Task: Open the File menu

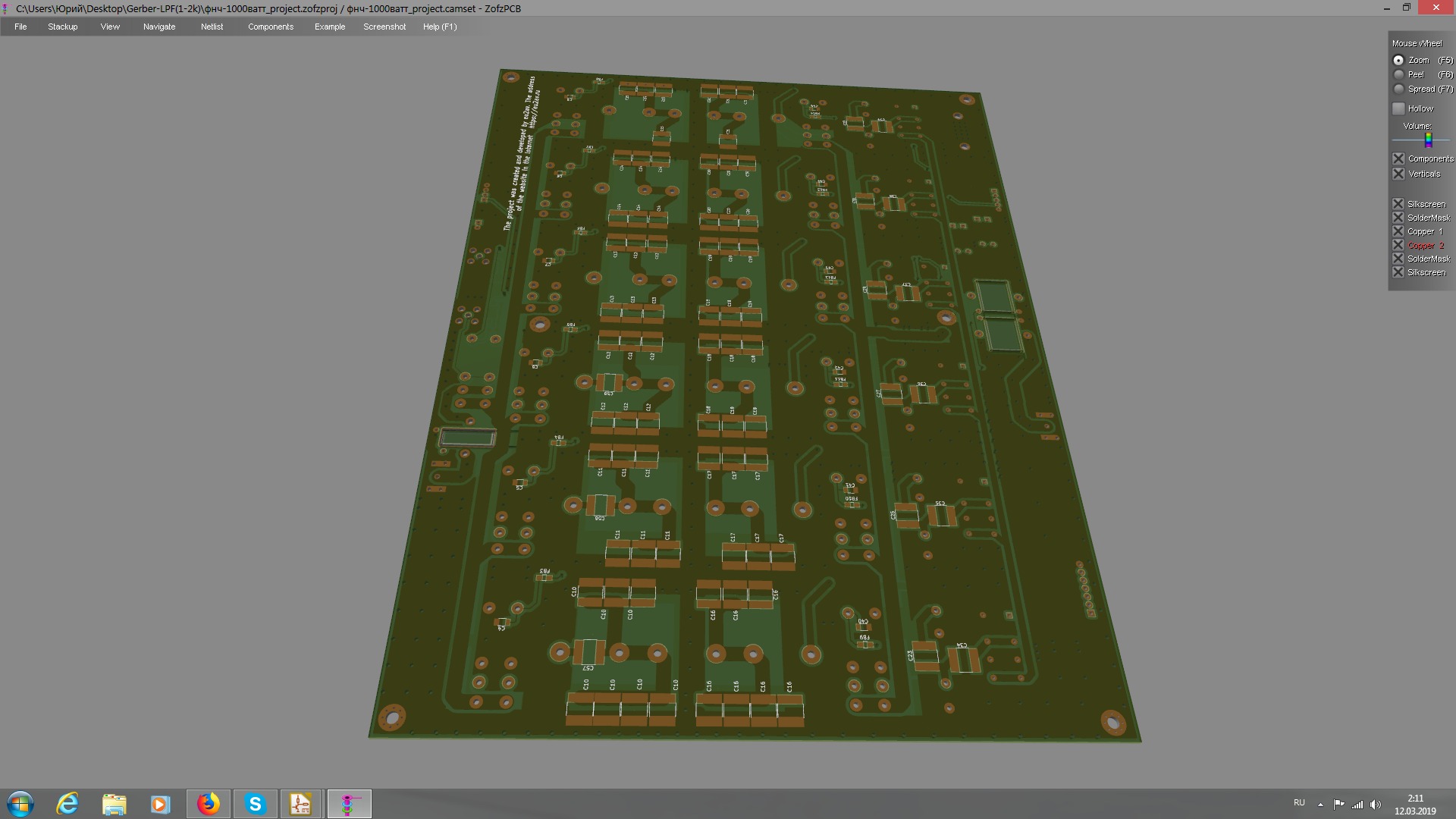Action: (20, 27)
